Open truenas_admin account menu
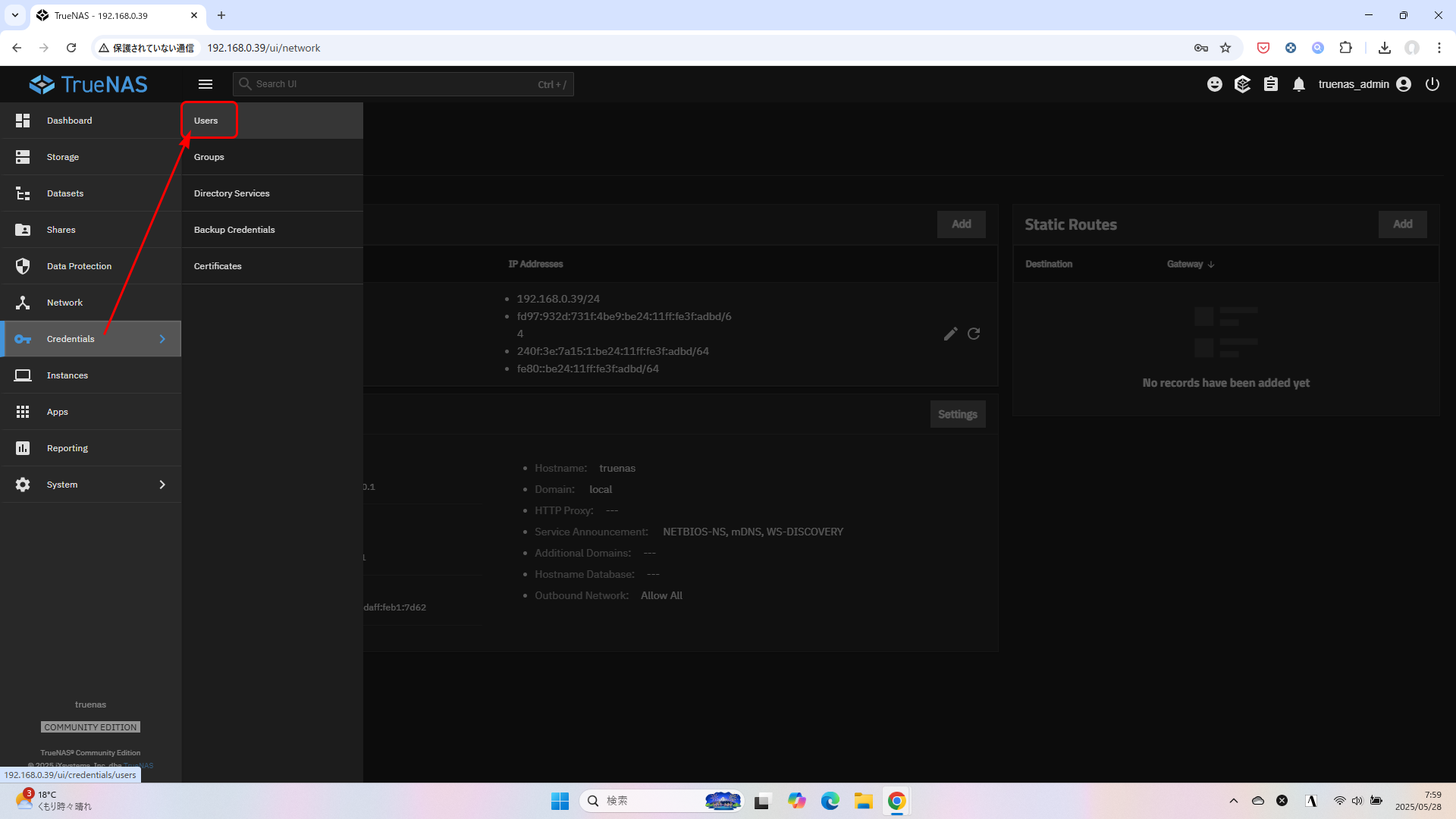 coord(1364,84)
